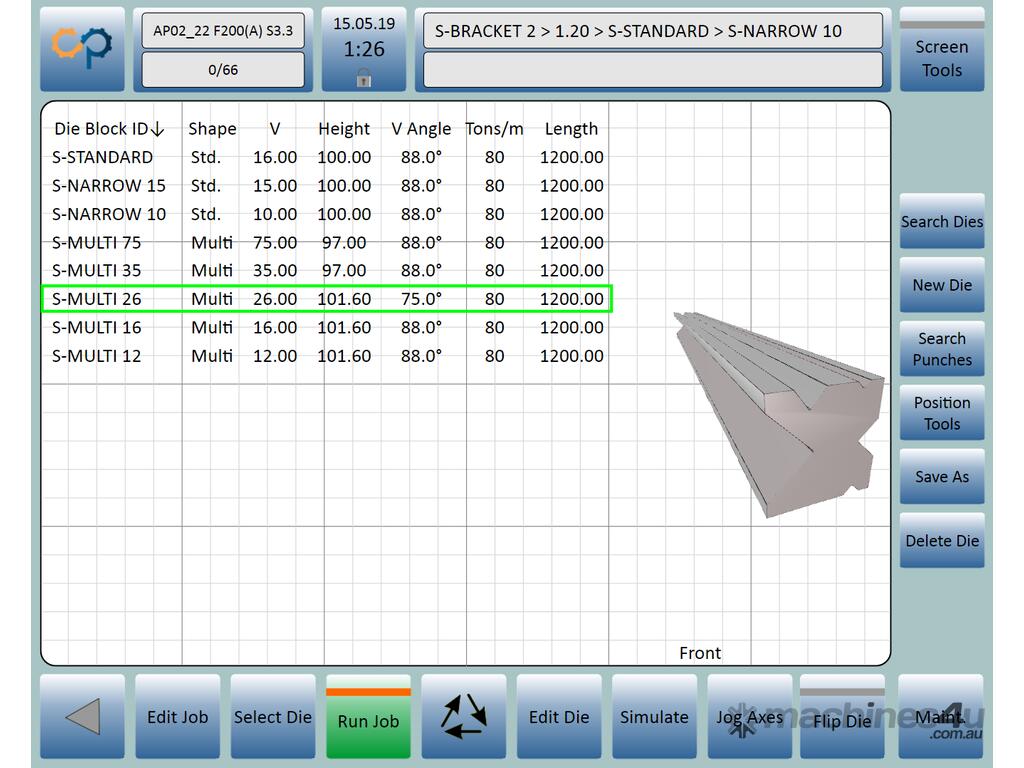Open the Simulate view
This screenshot has width=1024, height=768.
pos(654,717)
